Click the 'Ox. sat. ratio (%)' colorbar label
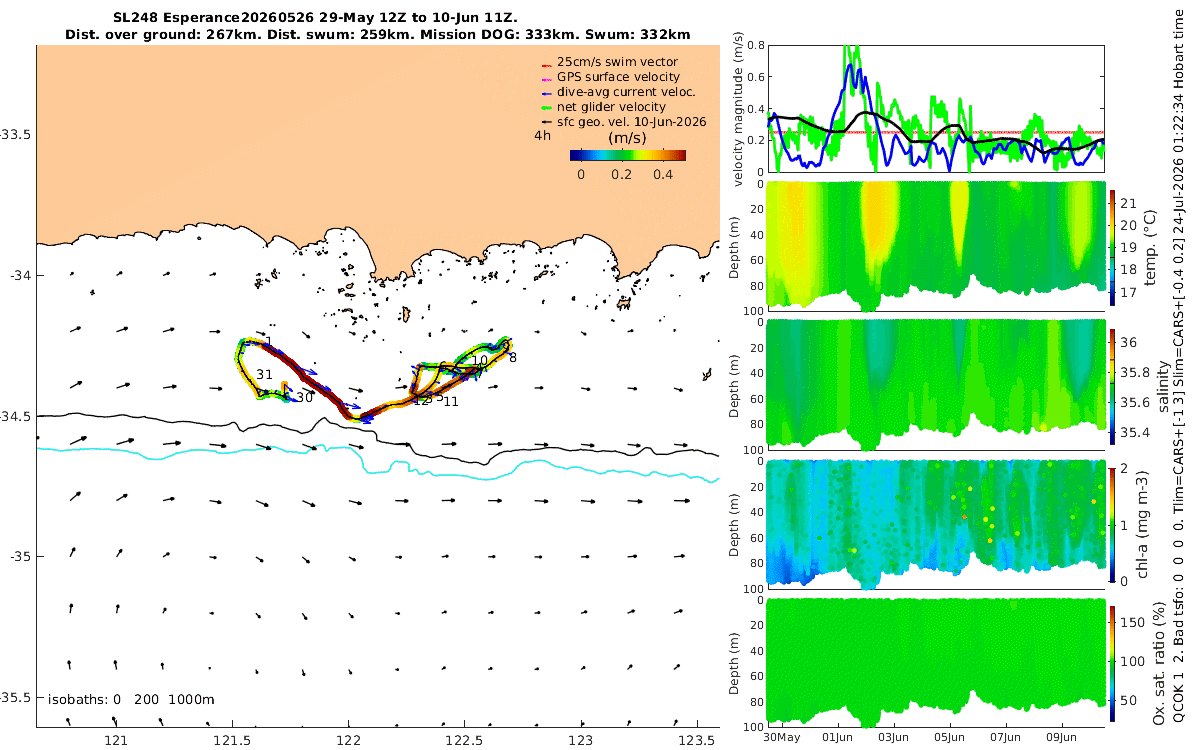1200x750 pixels. 1159,662
